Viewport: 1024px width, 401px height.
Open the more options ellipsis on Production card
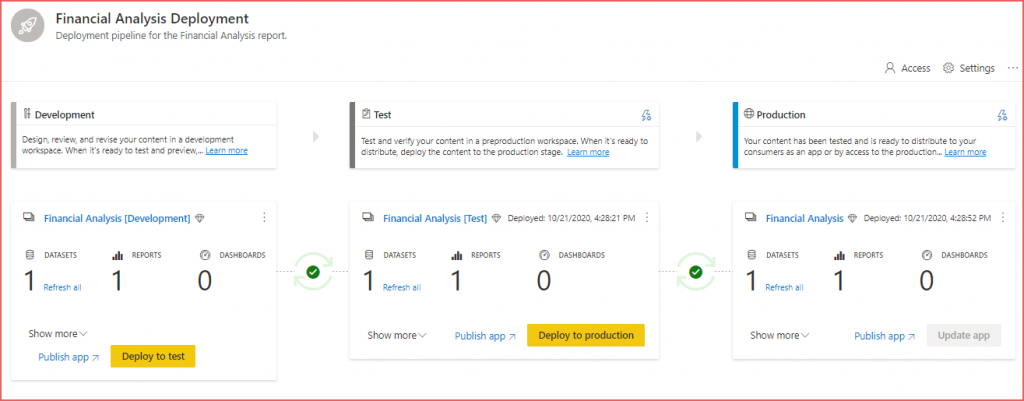(1003, 217)
